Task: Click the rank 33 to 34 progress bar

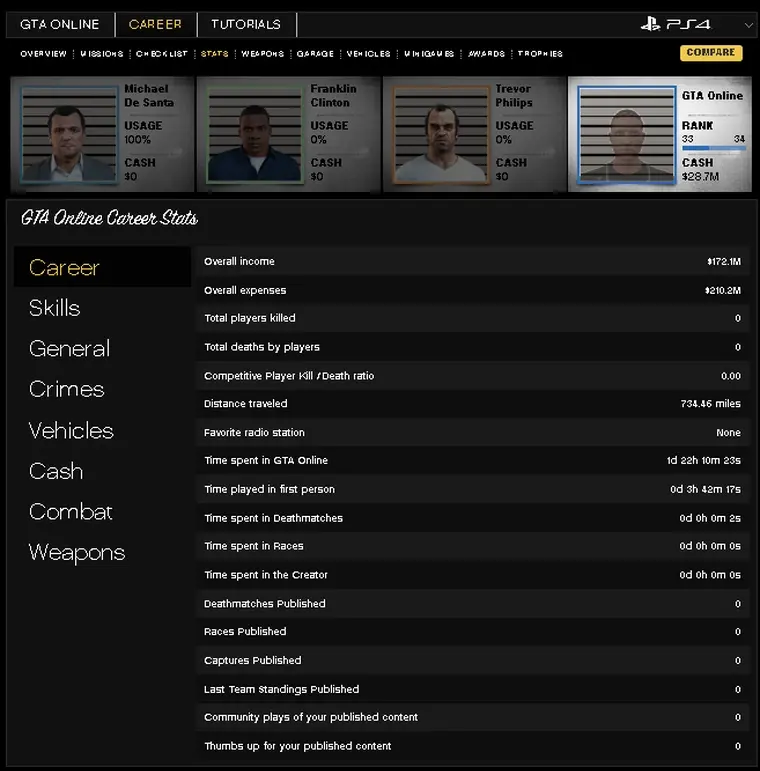Action: [x=713, y=148]
